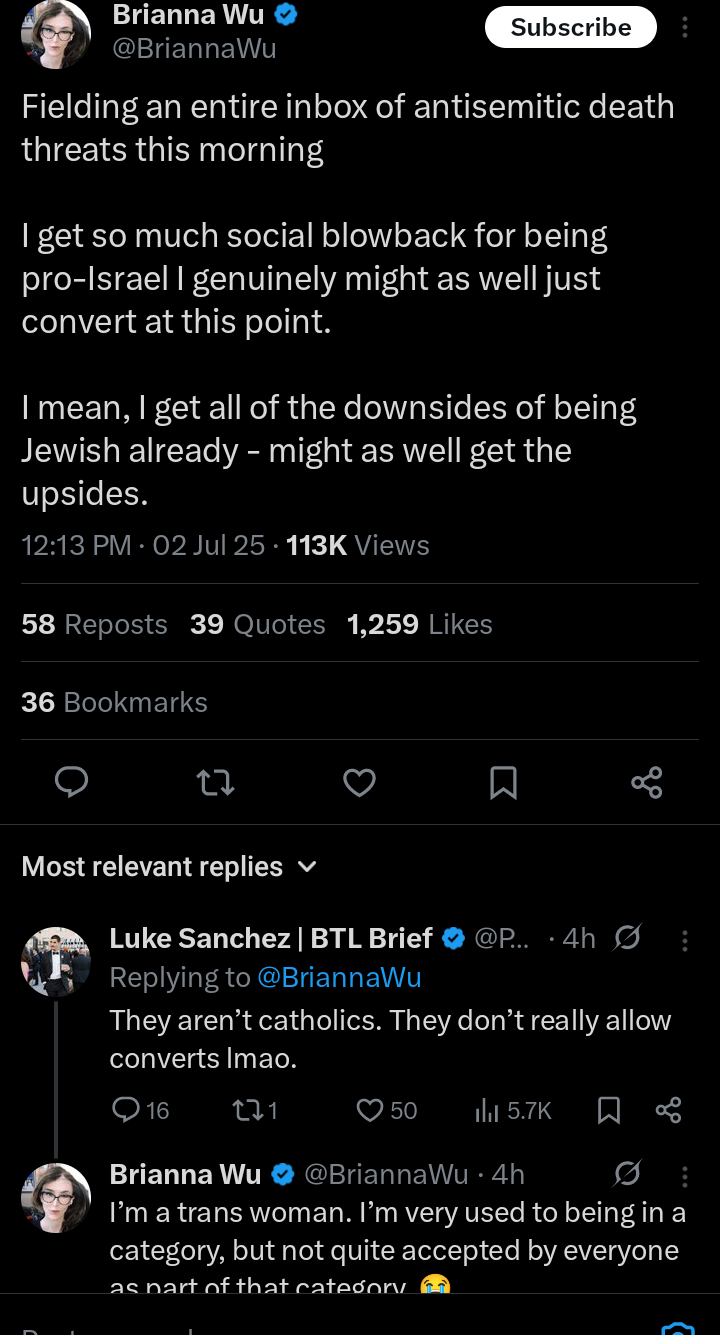The image size is (720, 1335).
Task: Repost the main Brianna Wu post
Action: (x=216, y=782)
